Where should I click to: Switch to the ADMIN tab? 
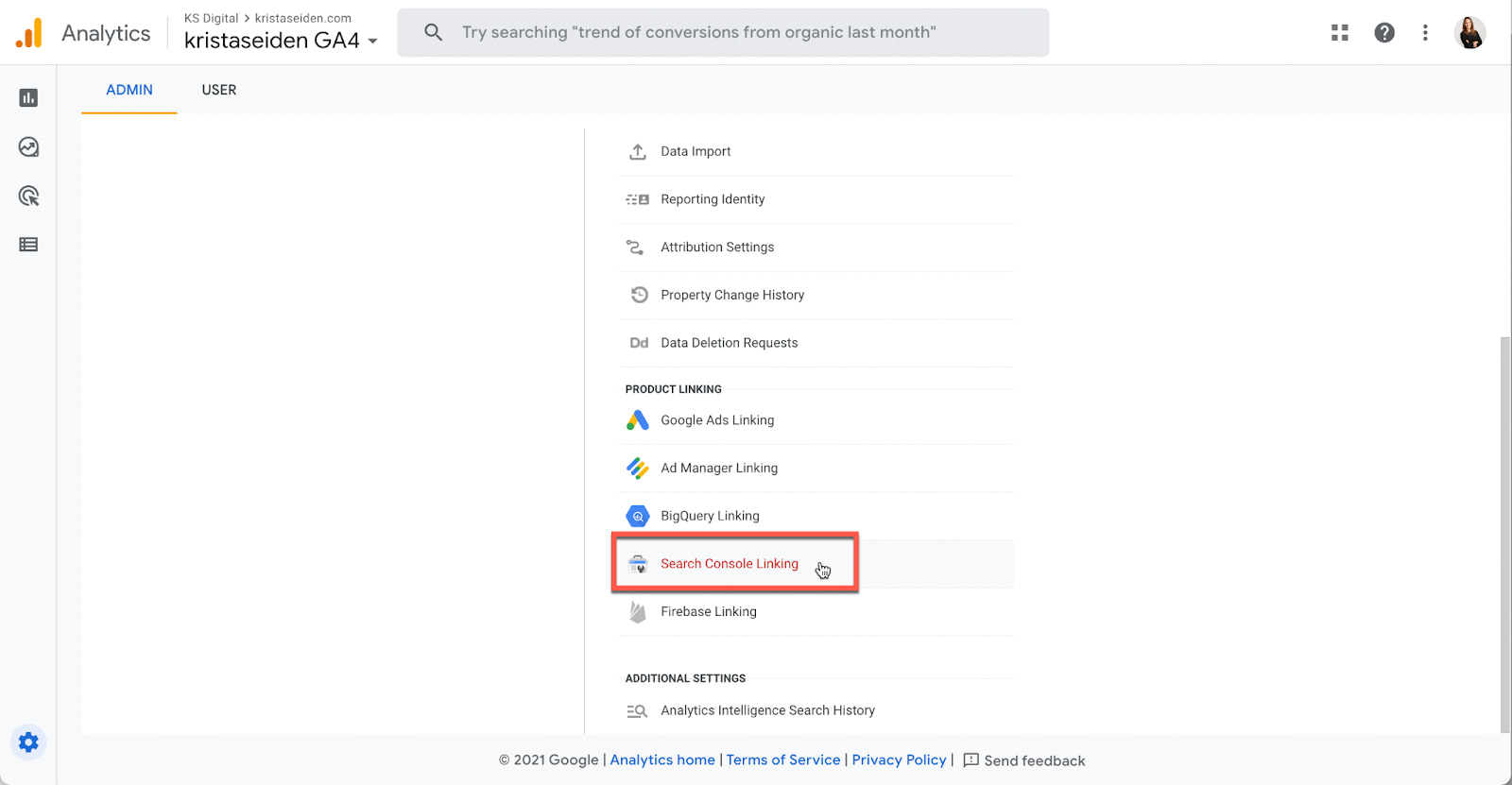tap(129, 90)
